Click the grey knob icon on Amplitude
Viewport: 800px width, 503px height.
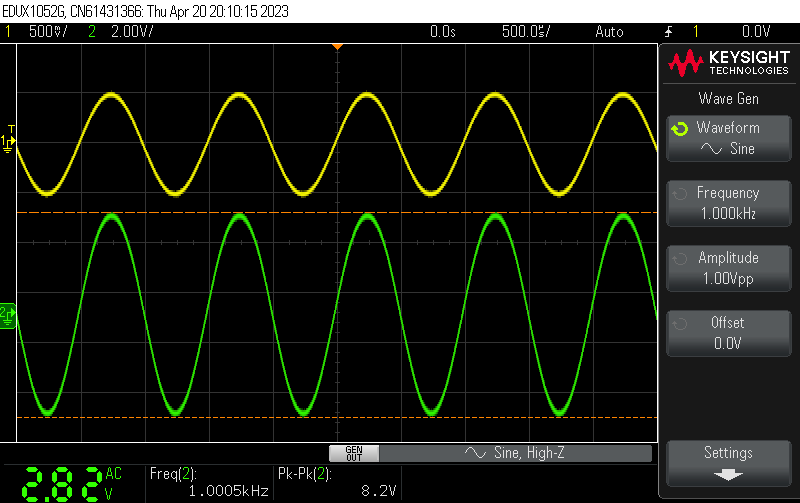[680, 259]
